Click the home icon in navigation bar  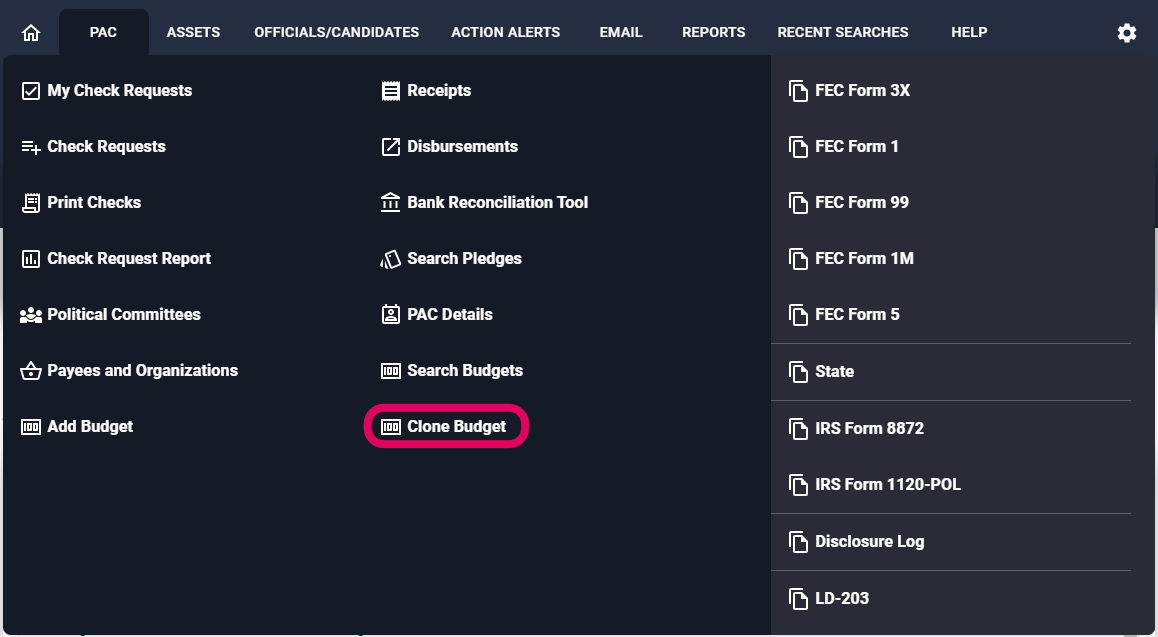pos(31,33)
